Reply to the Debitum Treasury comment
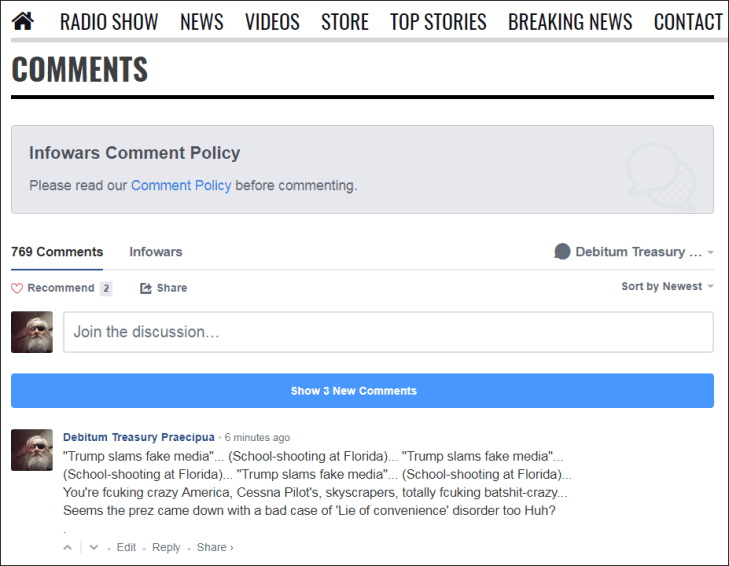This screenshot has width=729, height=566. (x=166, y=547)
